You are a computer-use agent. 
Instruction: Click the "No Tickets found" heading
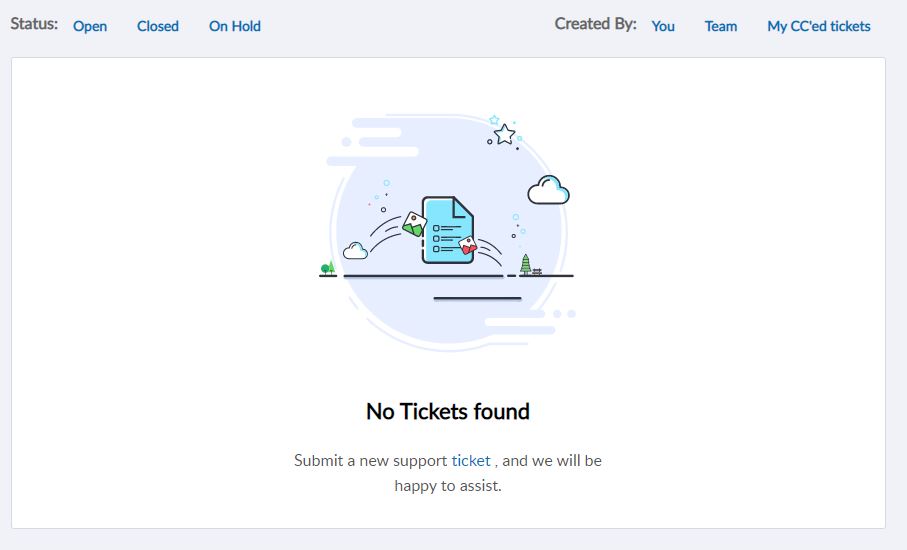point(448,411)
